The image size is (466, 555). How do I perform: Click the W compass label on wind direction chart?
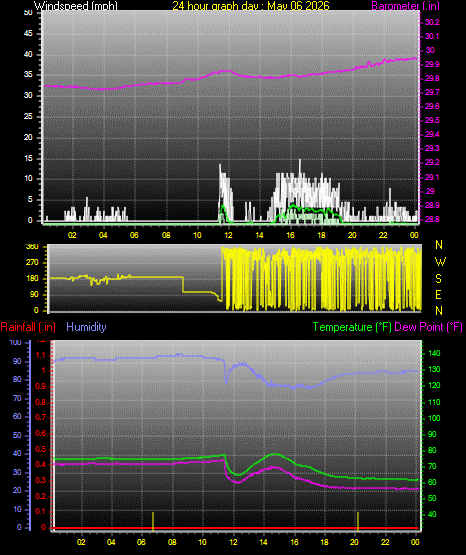click(440, 262)
